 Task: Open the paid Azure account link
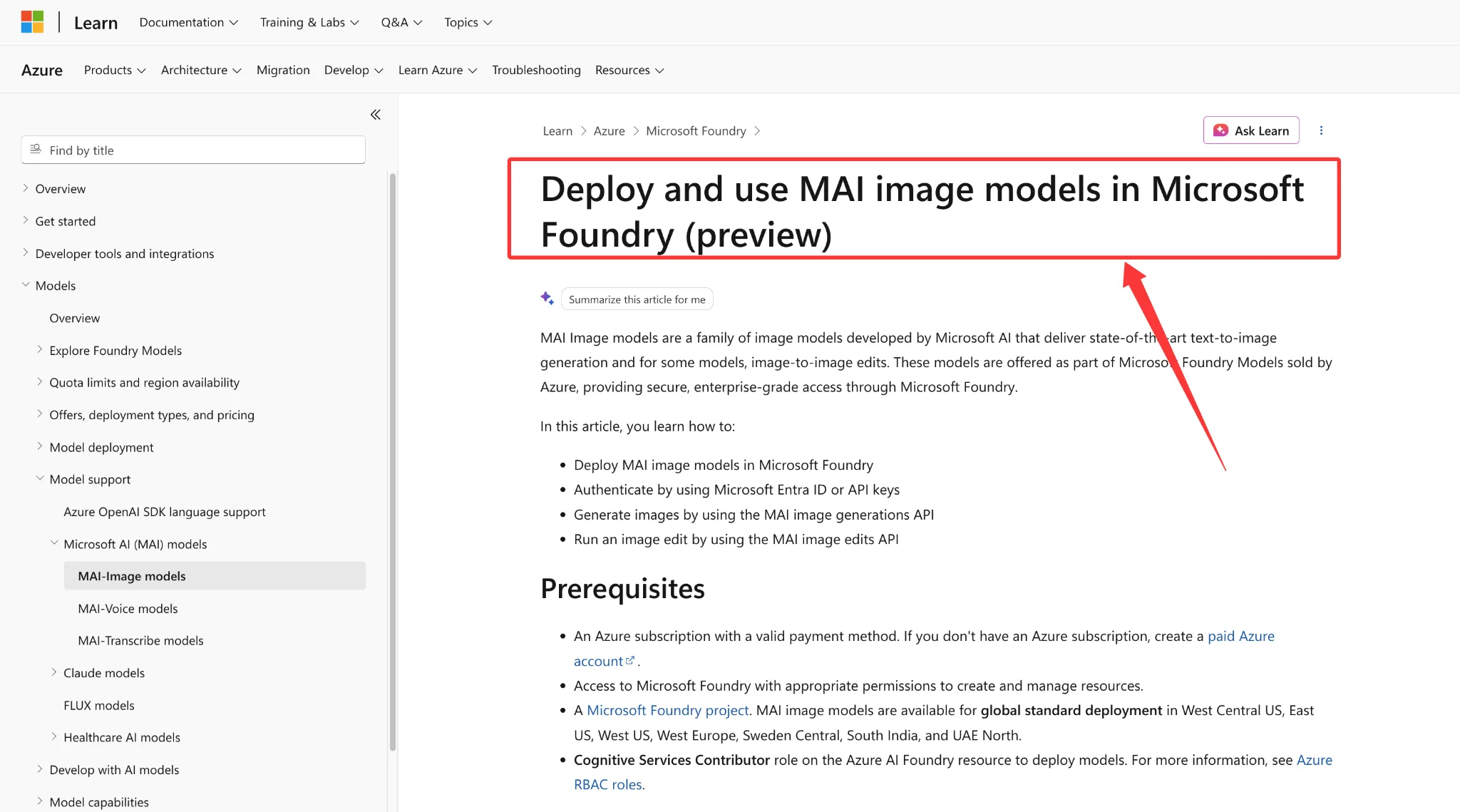(1241, 637)
